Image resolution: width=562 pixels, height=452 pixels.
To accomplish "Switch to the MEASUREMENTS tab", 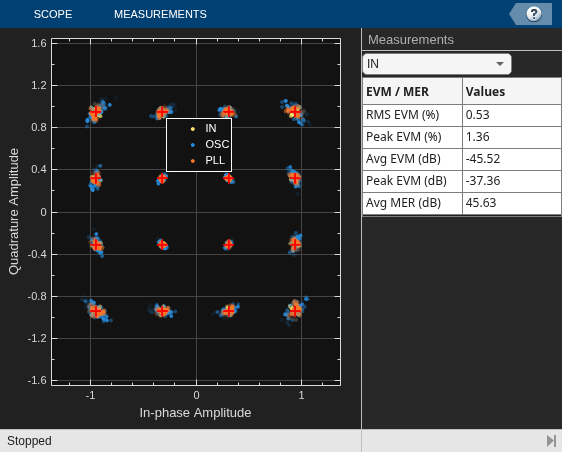I will click(160, 14).
